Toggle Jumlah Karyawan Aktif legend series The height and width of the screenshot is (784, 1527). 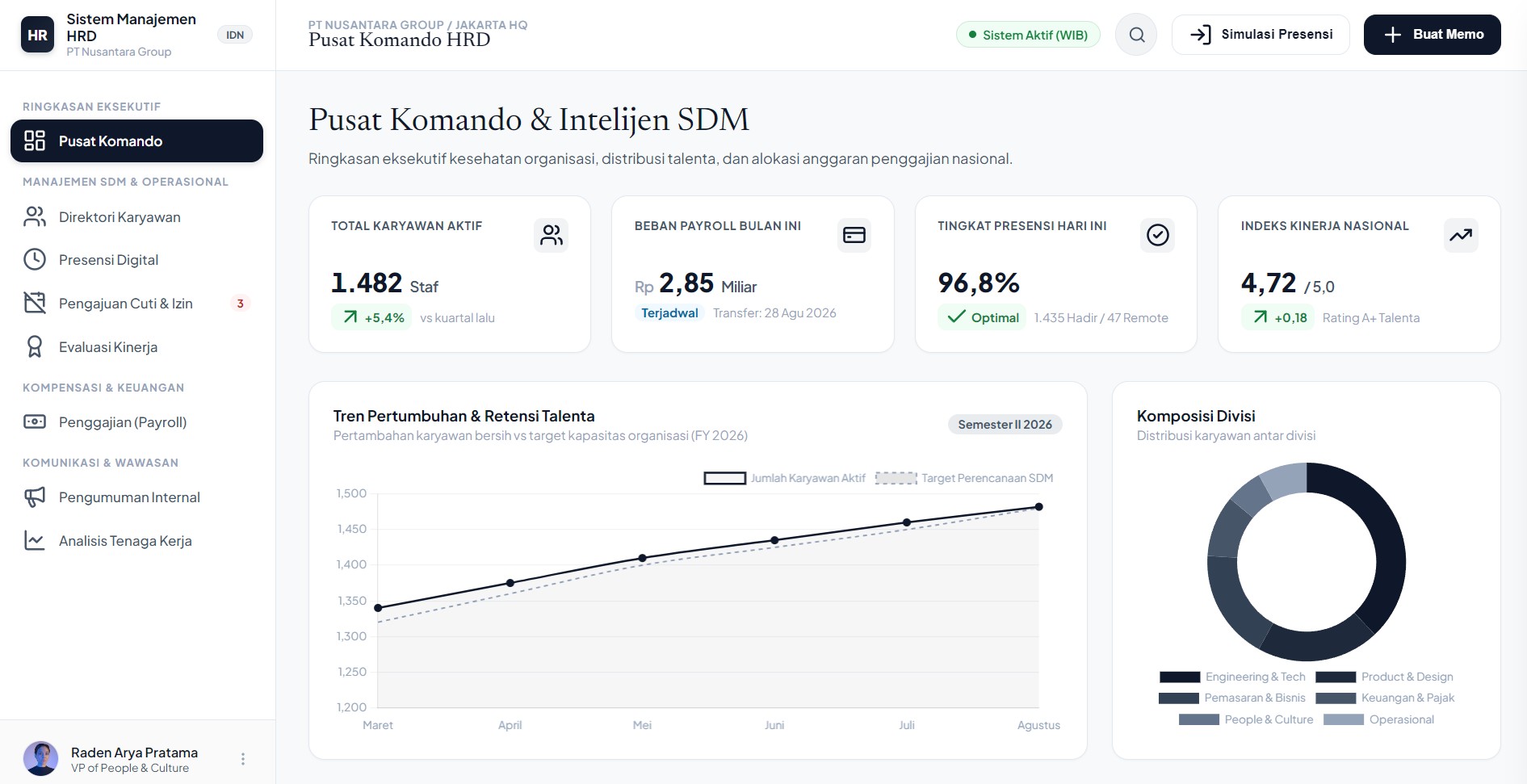tap(785, 478)
